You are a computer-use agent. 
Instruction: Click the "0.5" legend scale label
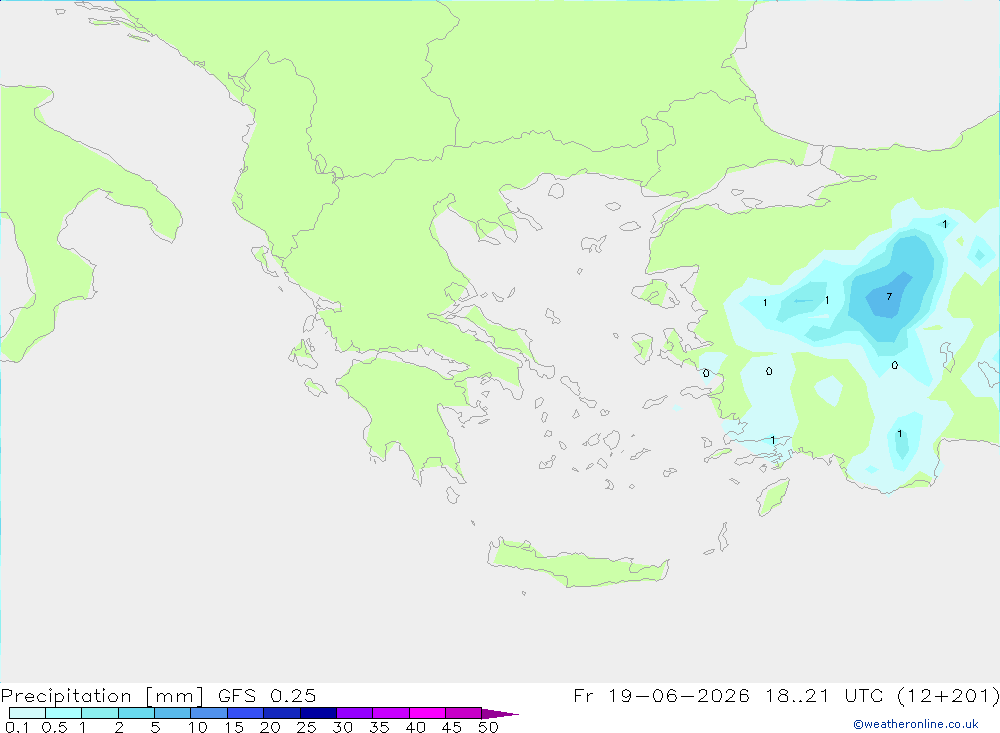(54, 727)
